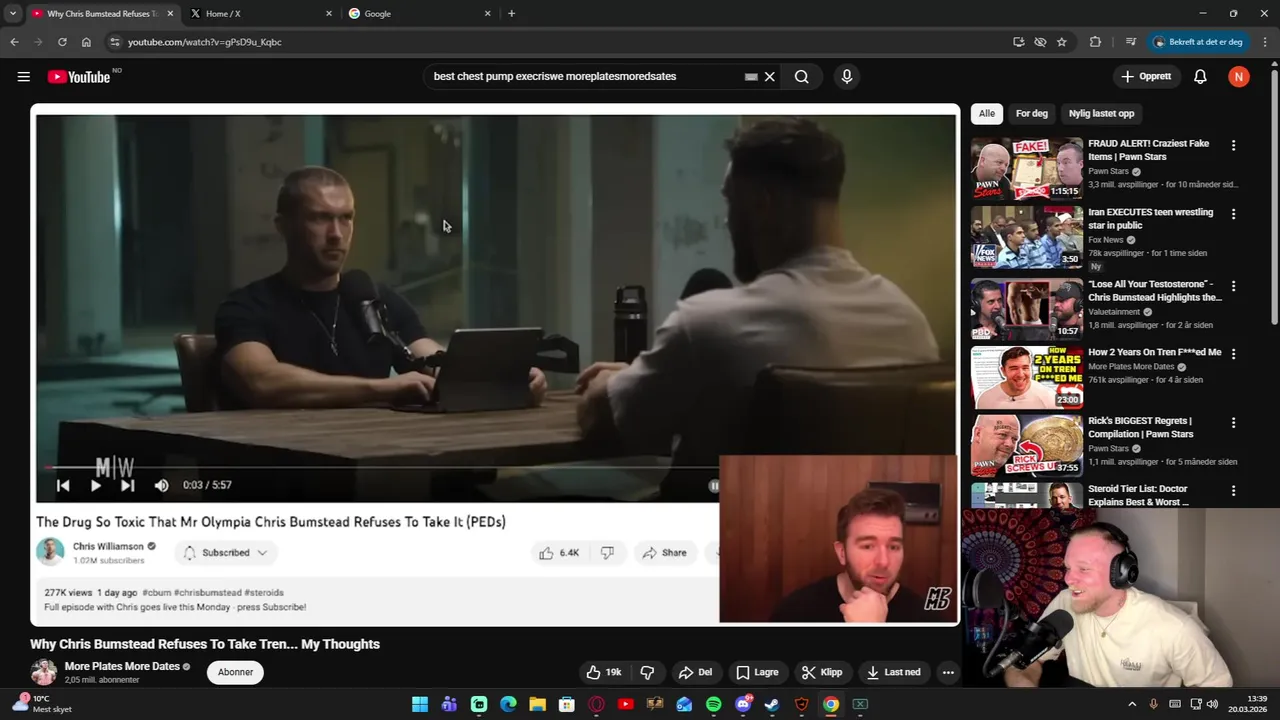Open Chrome media controls icon

click(1131, 42)
